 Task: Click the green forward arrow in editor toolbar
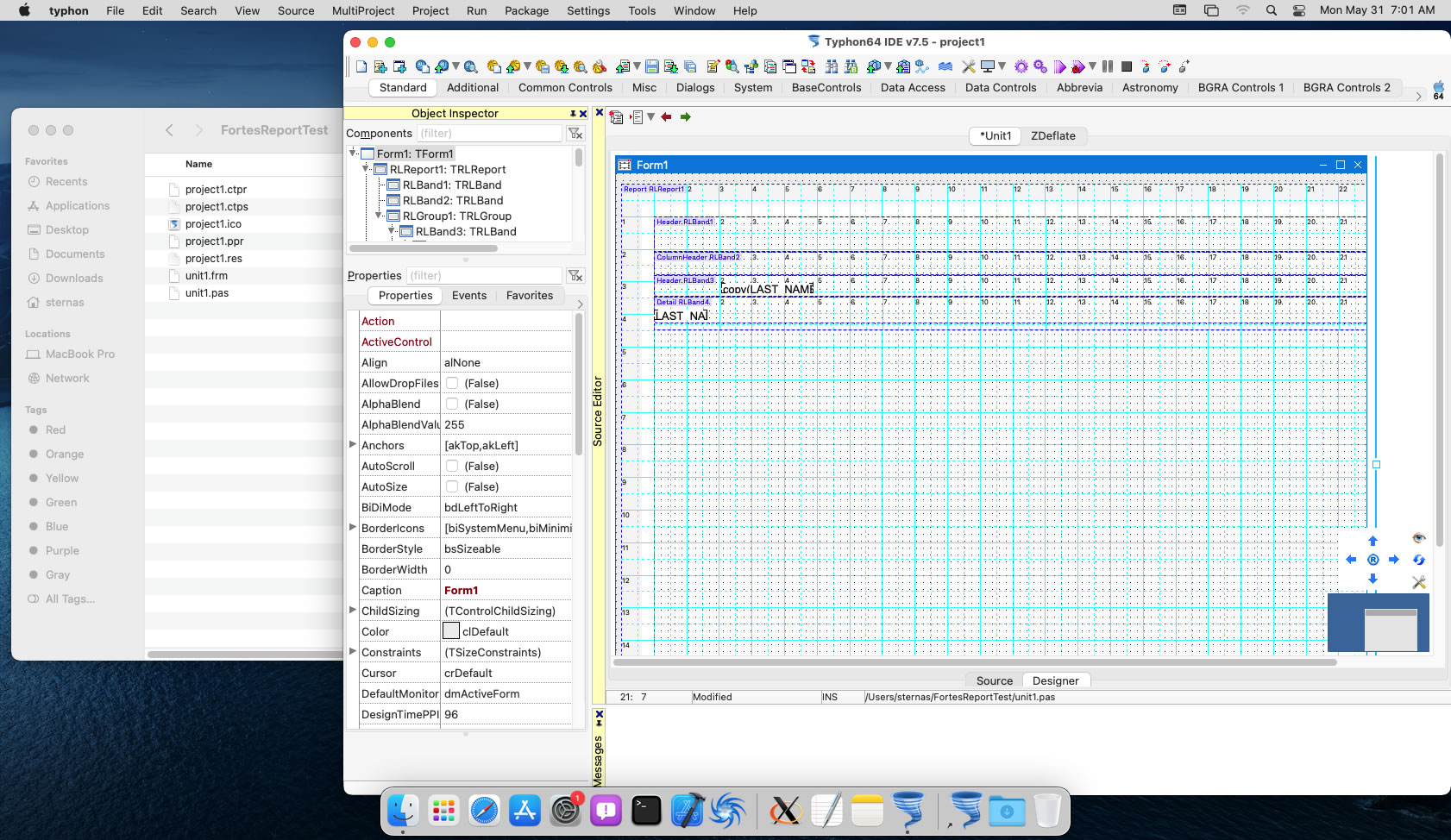coord(686,117)
